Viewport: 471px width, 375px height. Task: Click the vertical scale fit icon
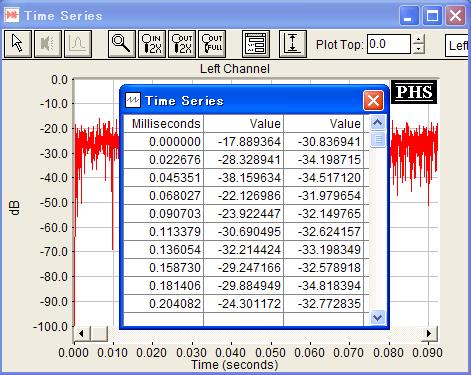(293, 44)
